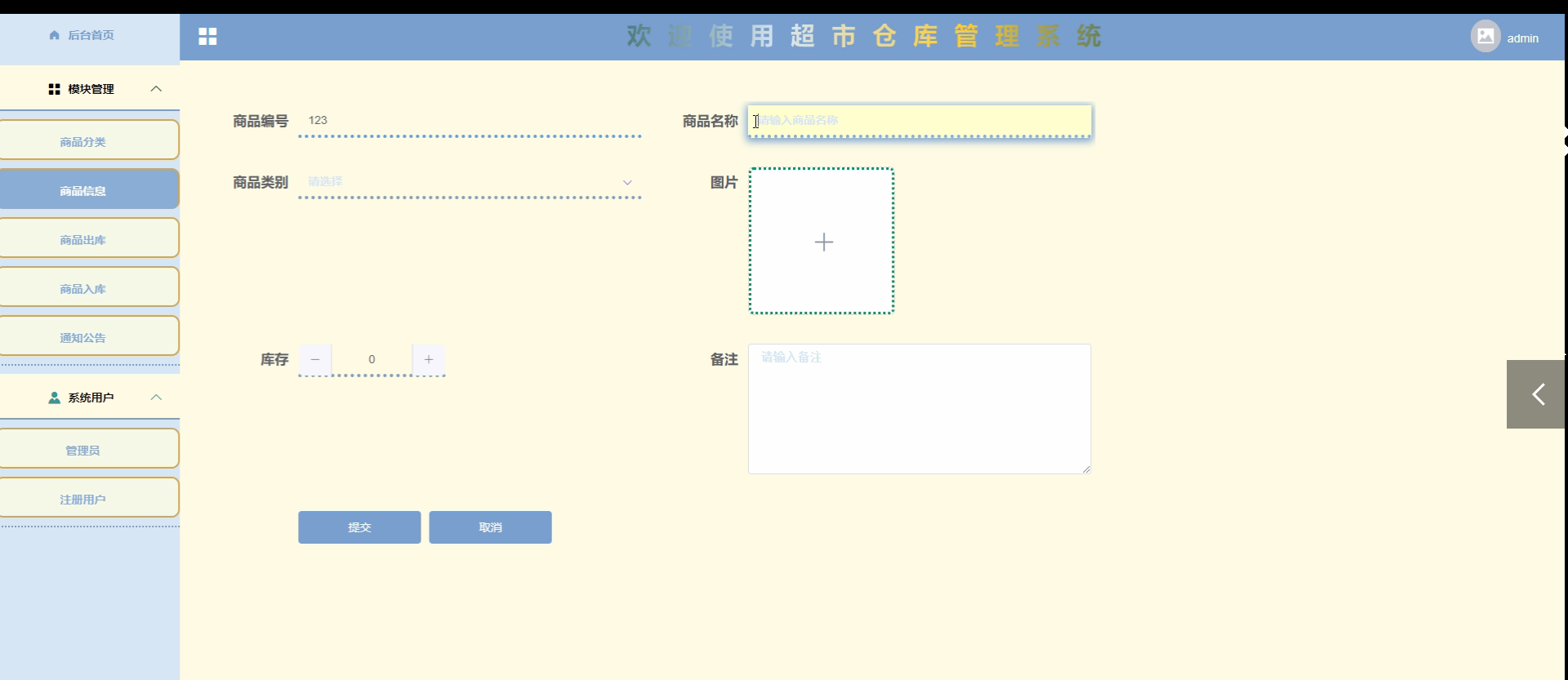Select the 系统用户 menu label
Viewport: 1568px width, 680px height.
91,398
